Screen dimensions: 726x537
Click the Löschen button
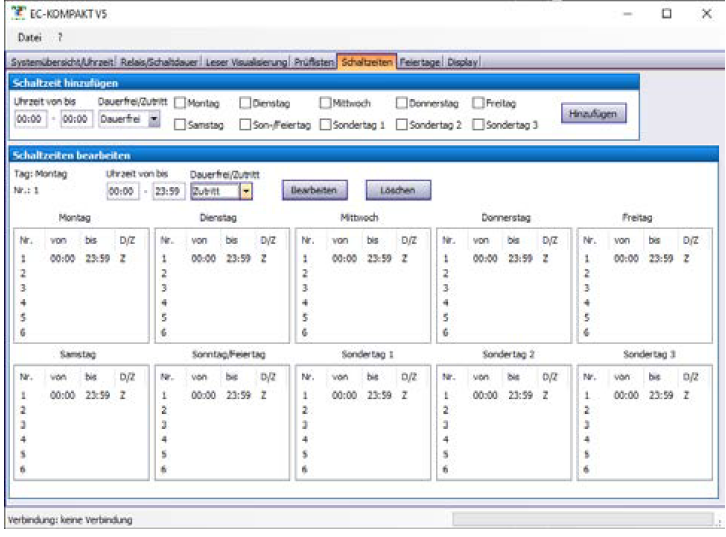pyautogui.click(x=398, y=190)
